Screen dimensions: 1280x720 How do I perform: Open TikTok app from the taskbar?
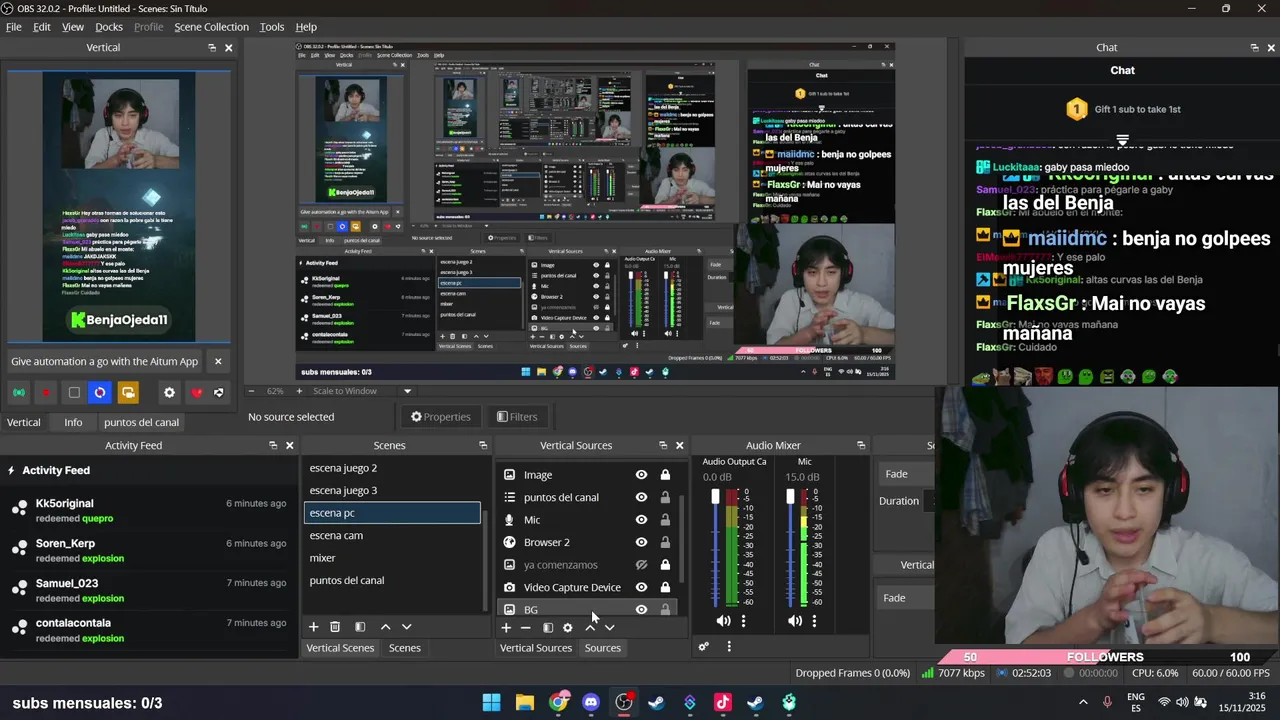[723, 702]
